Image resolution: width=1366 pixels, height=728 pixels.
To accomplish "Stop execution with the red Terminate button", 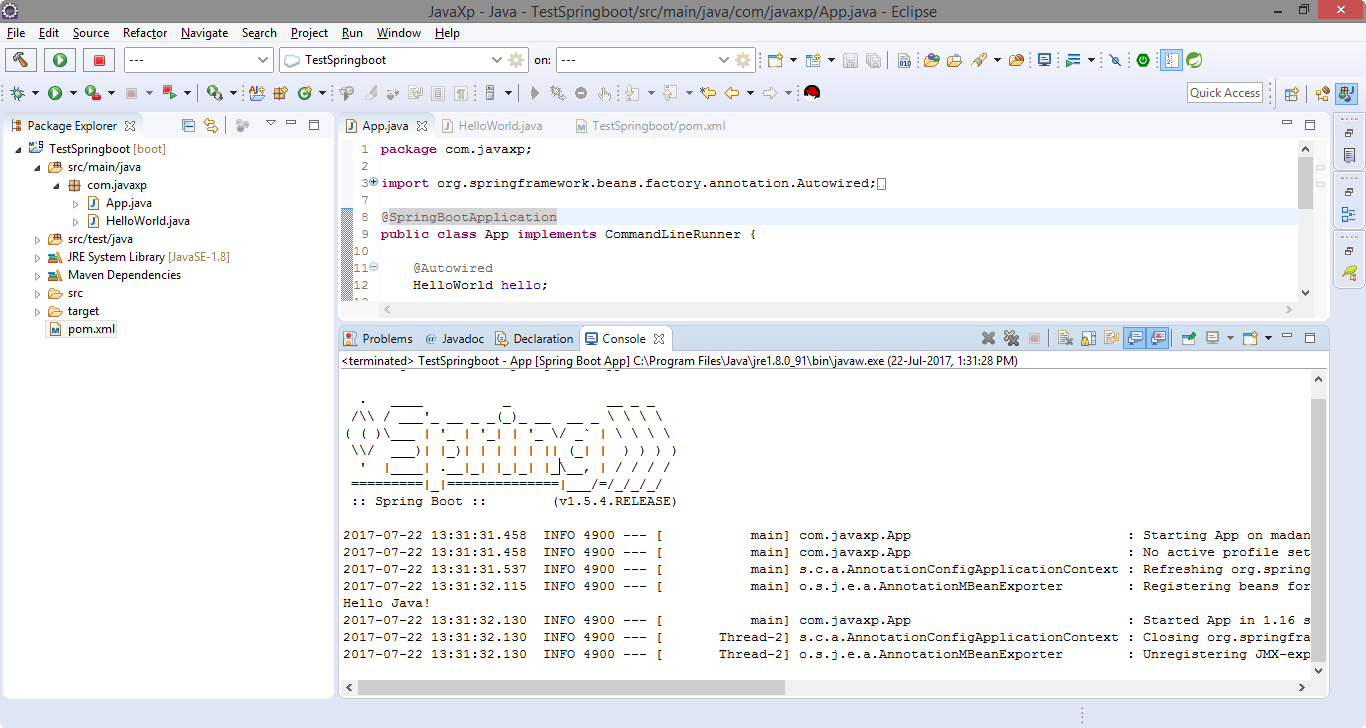I will click(99, 59).
